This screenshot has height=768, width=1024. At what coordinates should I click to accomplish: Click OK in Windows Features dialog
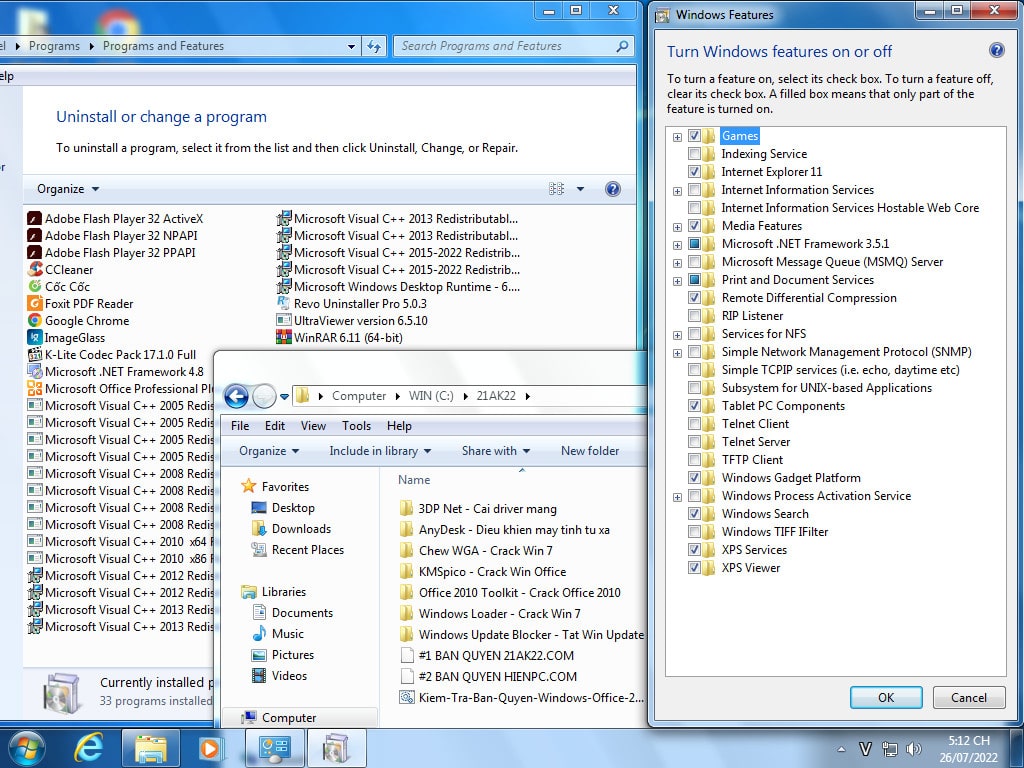pos(885,697)
